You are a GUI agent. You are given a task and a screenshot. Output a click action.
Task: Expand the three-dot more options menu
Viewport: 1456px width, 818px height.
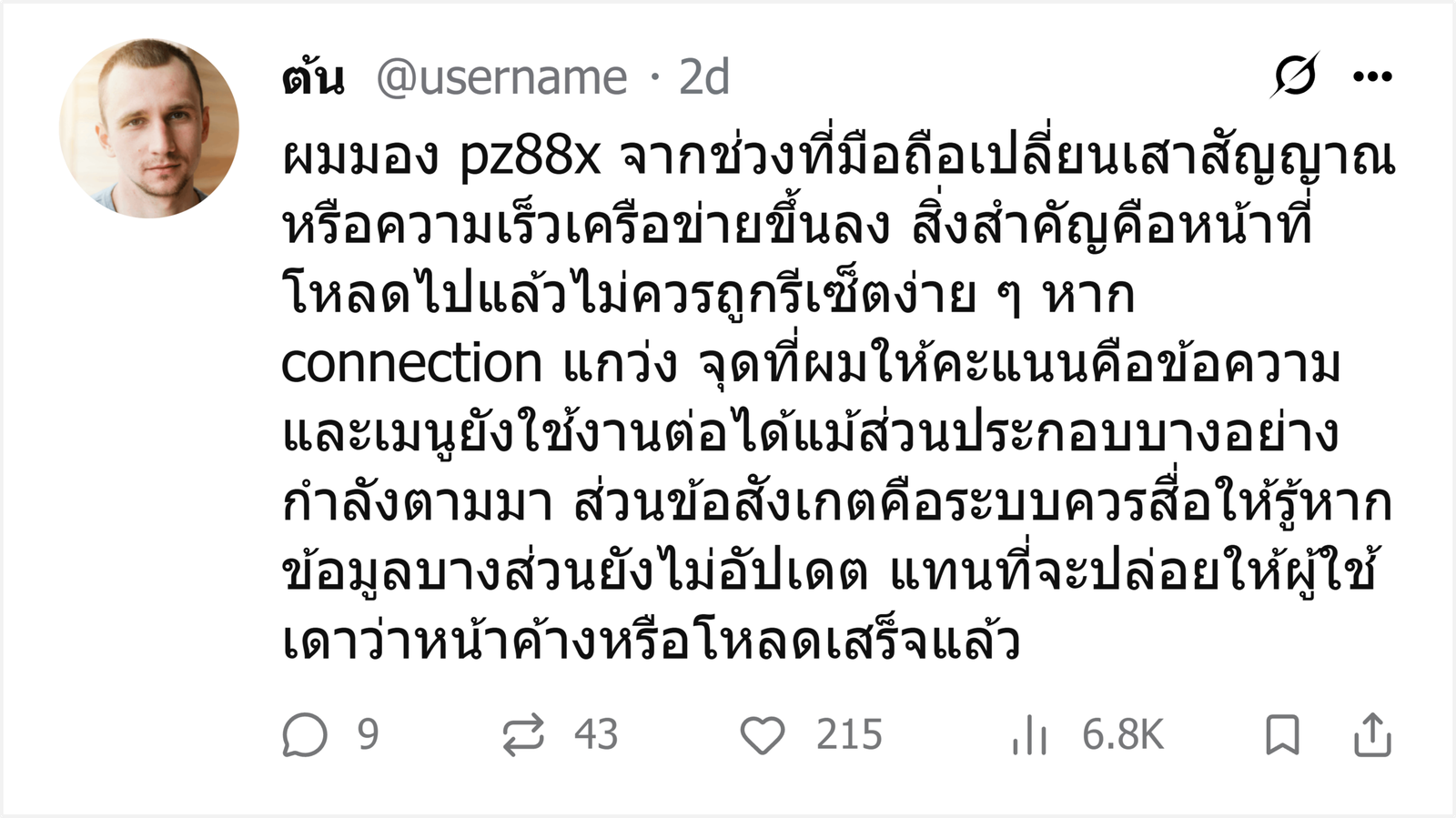1372,76
